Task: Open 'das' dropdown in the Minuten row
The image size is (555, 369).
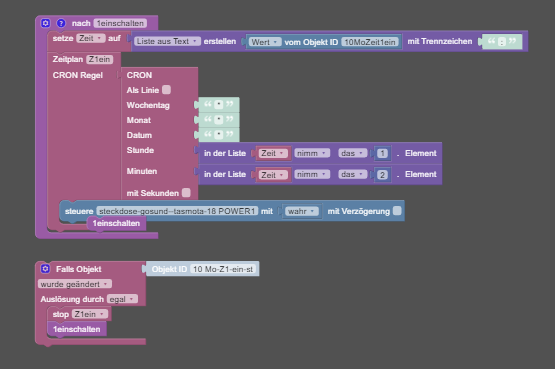Action: coord(352,174)
